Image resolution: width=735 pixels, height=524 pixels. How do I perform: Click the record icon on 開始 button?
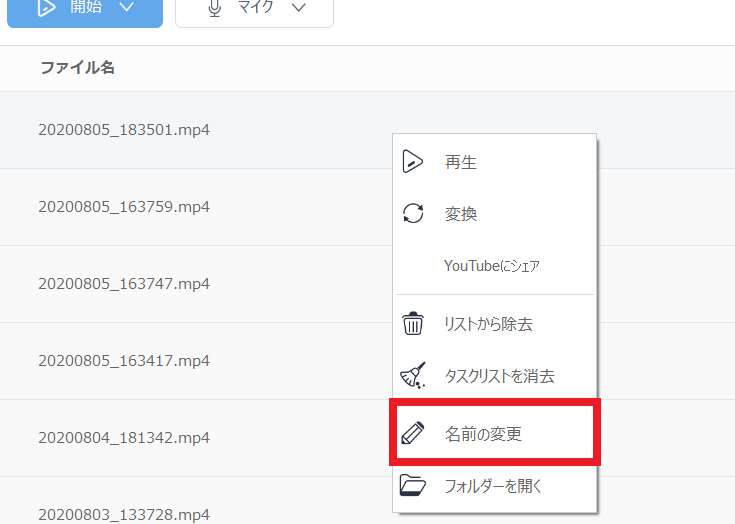point(46,8)
